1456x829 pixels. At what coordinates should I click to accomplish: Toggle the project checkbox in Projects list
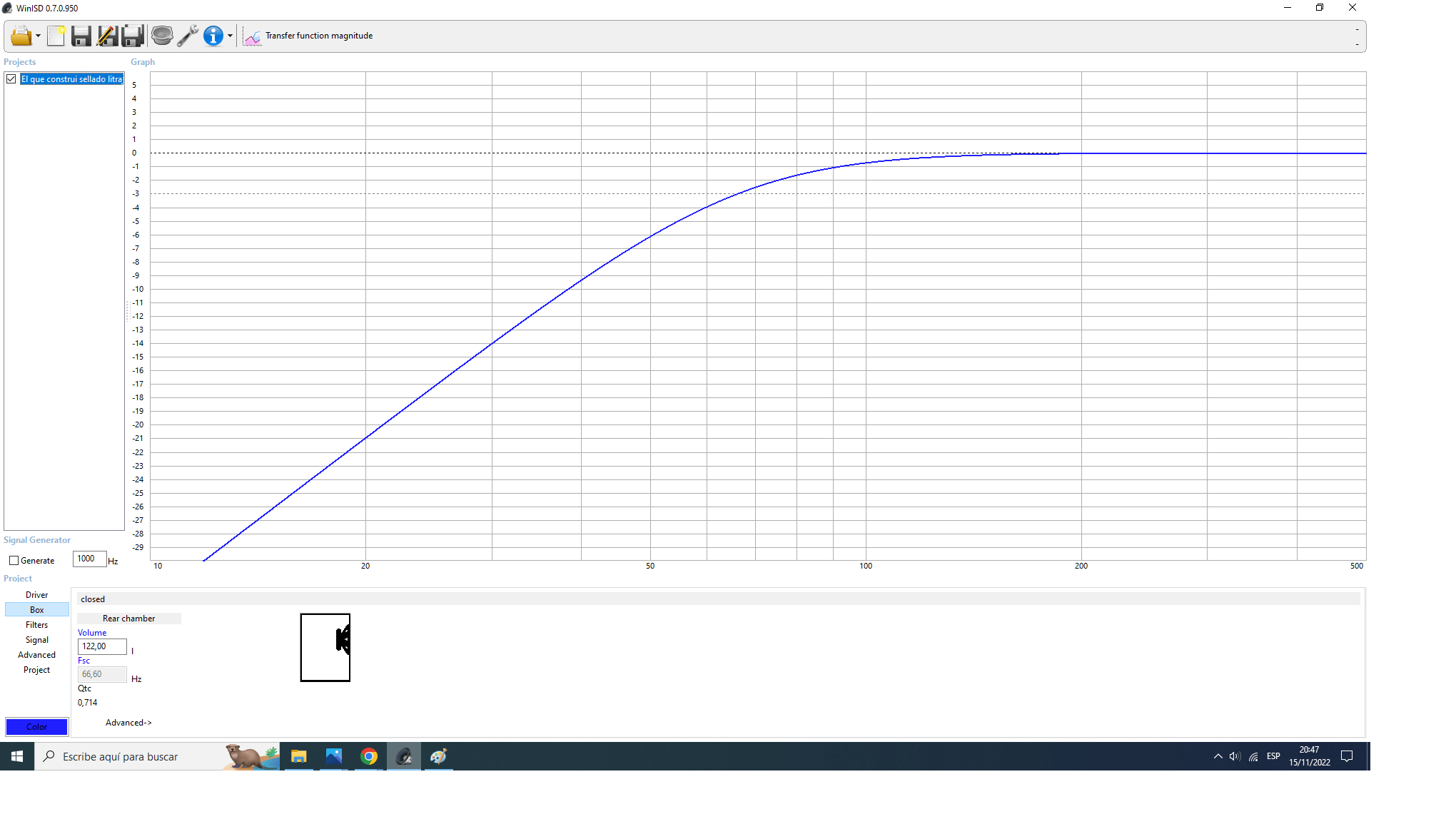click(11, 79)
